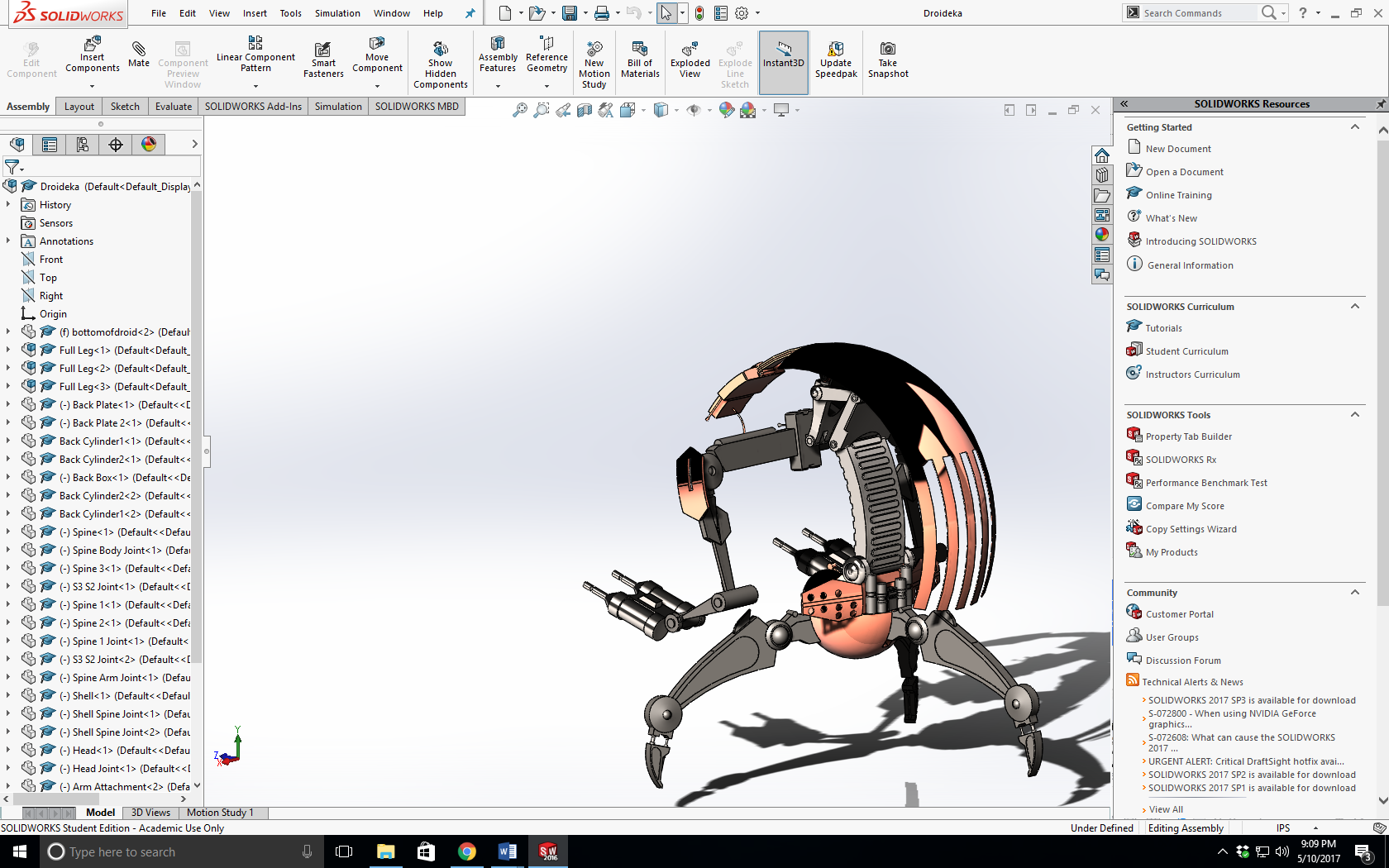This screenshot has width=1389, height=868.
Task: Start a New Motion Study
Action: 594,64
